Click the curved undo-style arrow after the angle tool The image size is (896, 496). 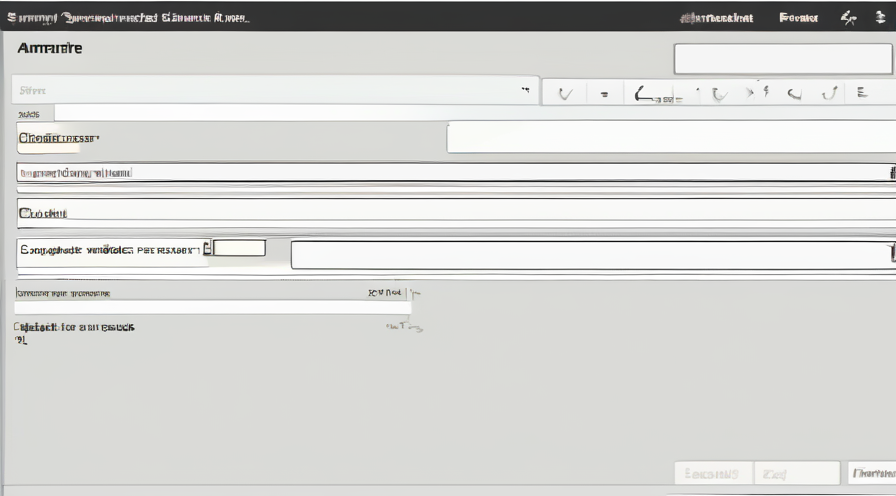pyautogui.click(x=718, y=94)
